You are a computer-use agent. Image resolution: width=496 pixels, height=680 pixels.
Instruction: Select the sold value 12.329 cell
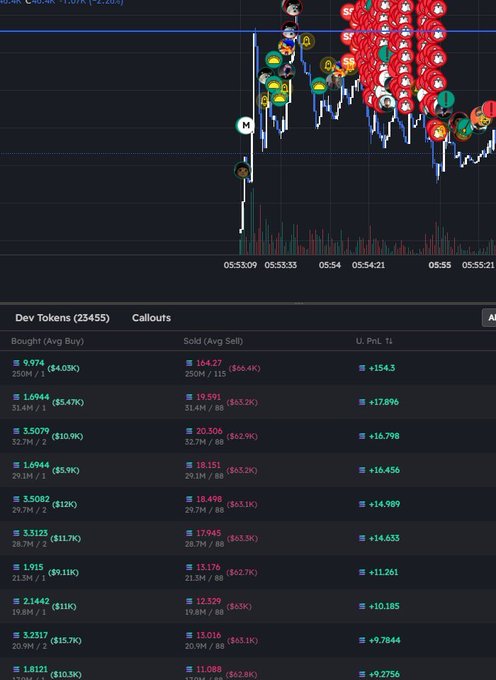click(x=209, y=601)
